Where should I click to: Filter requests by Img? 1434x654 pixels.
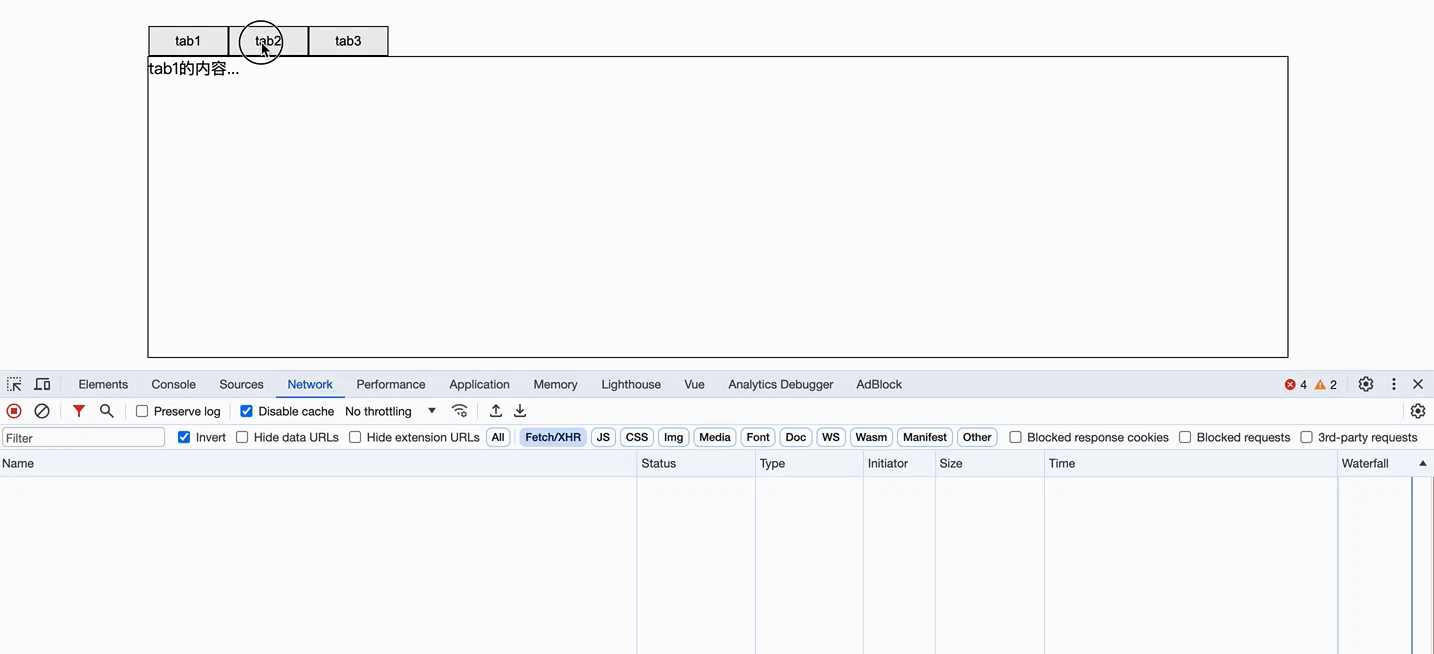click(674, 437)
